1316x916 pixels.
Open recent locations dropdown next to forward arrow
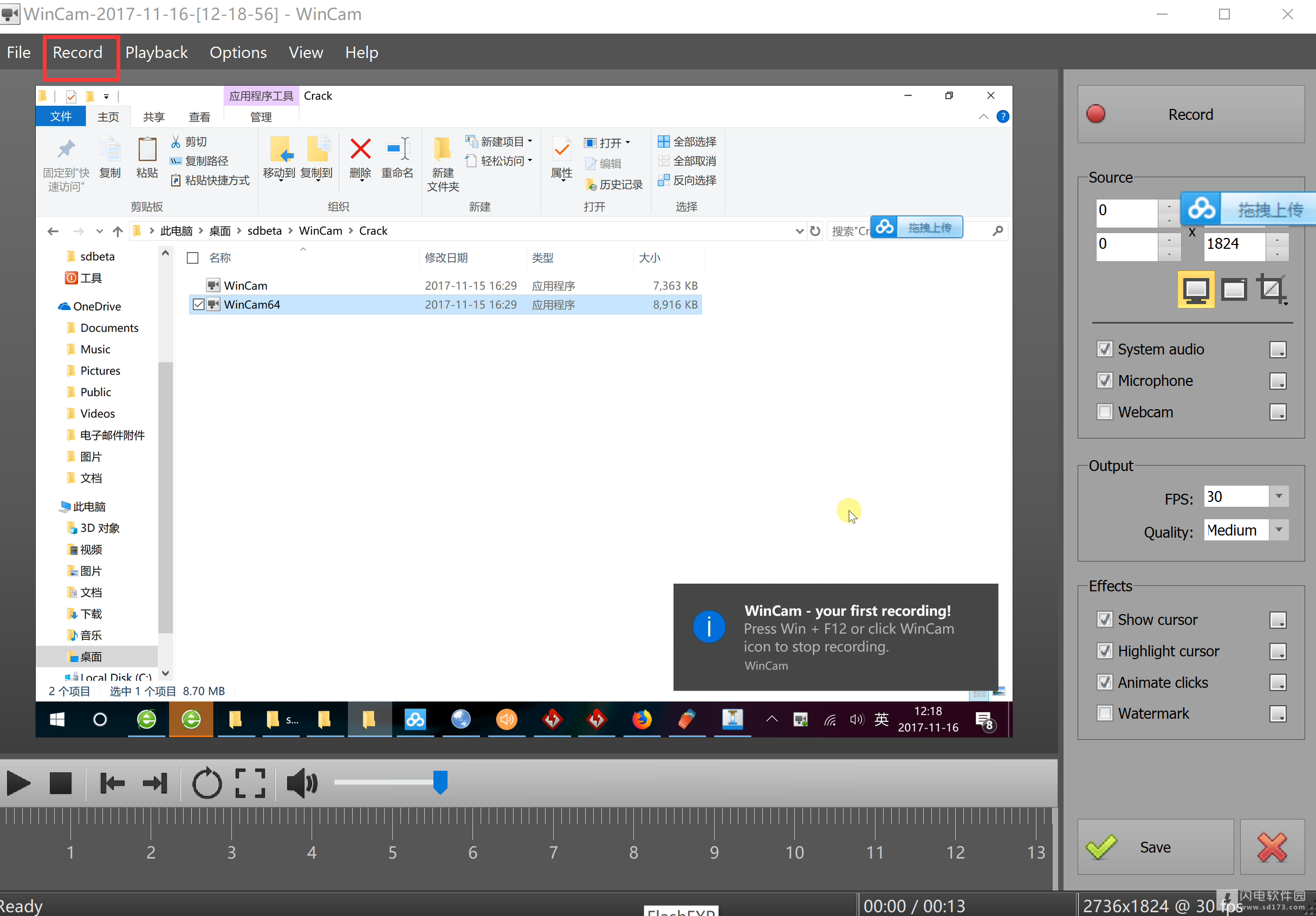(x=99, y=231)
